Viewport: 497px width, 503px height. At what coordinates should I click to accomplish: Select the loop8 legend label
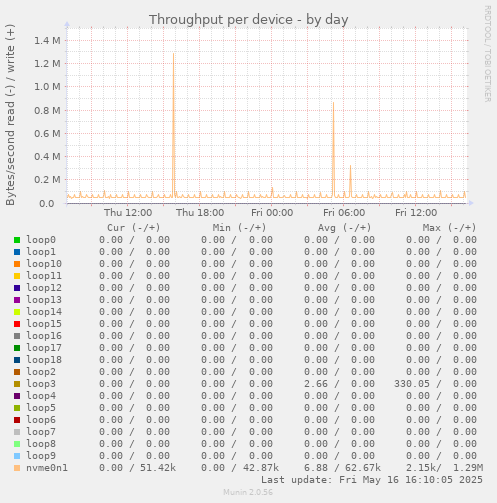tap(41, 444)
